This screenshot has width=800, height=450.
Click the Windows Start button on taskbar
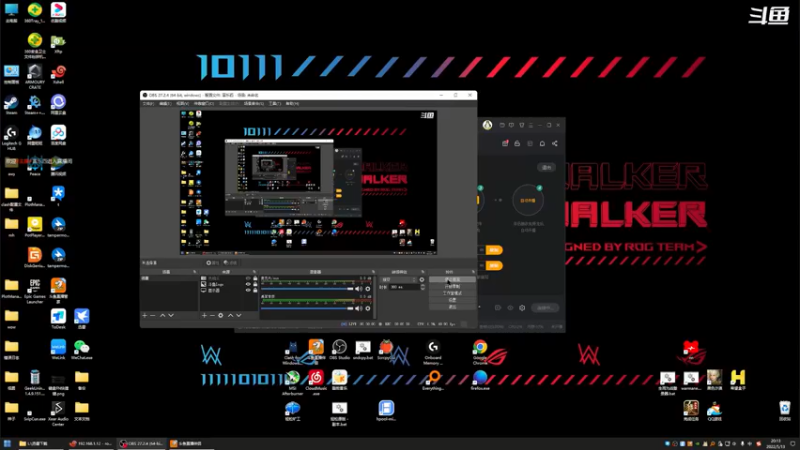click(7, 444)
